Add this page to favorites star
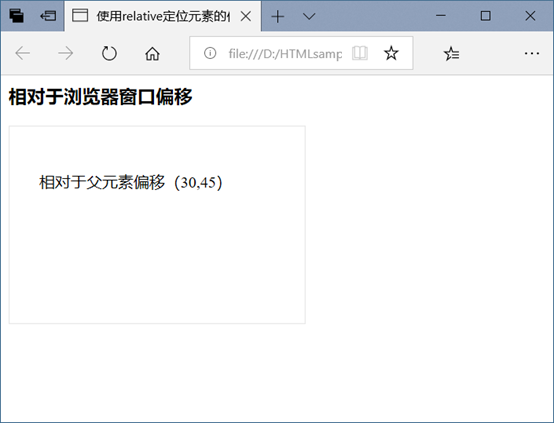 coord(391,53)
